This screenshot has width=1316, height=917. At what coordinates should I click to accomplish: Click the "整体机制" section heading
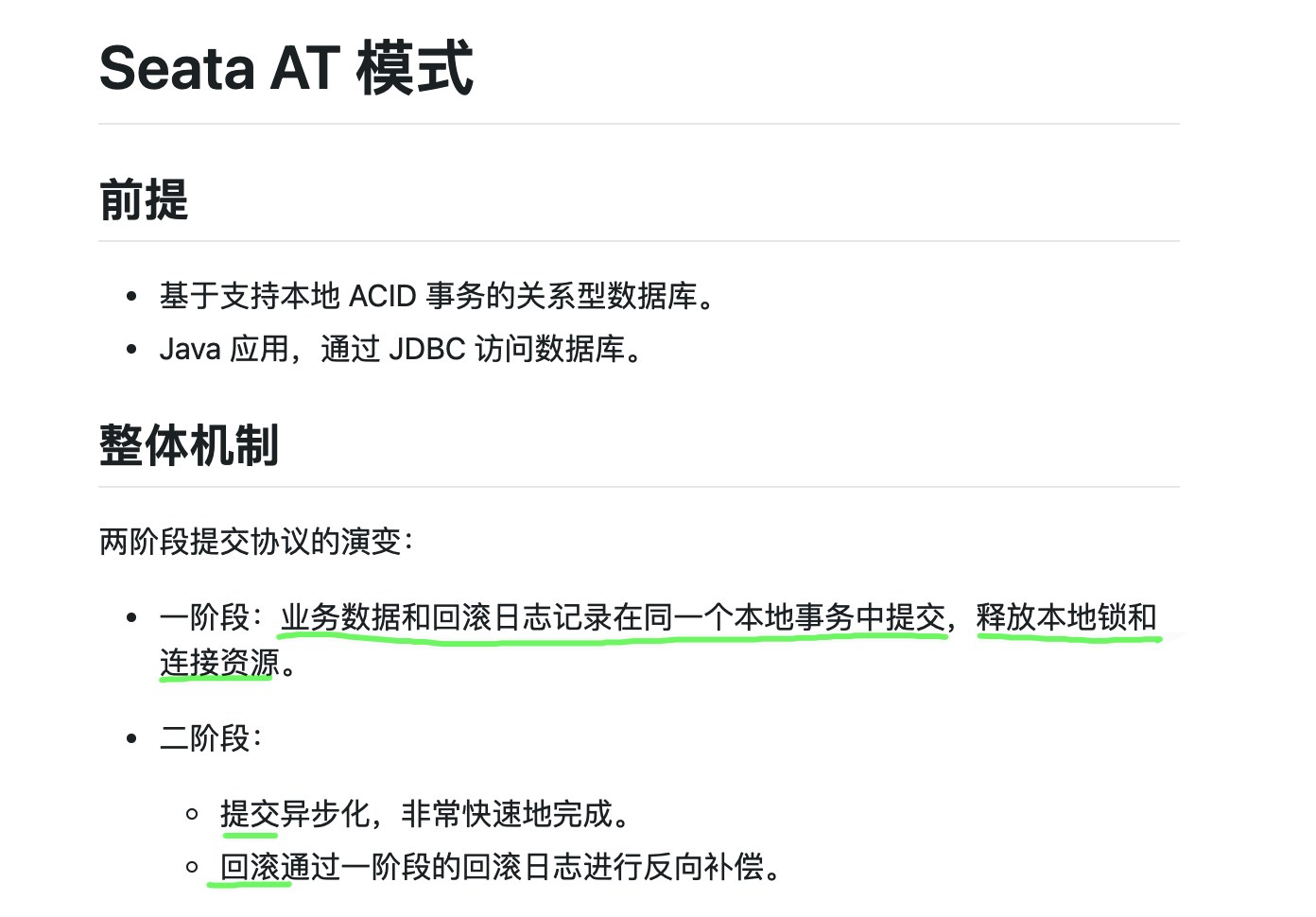[x=189, y=445]
